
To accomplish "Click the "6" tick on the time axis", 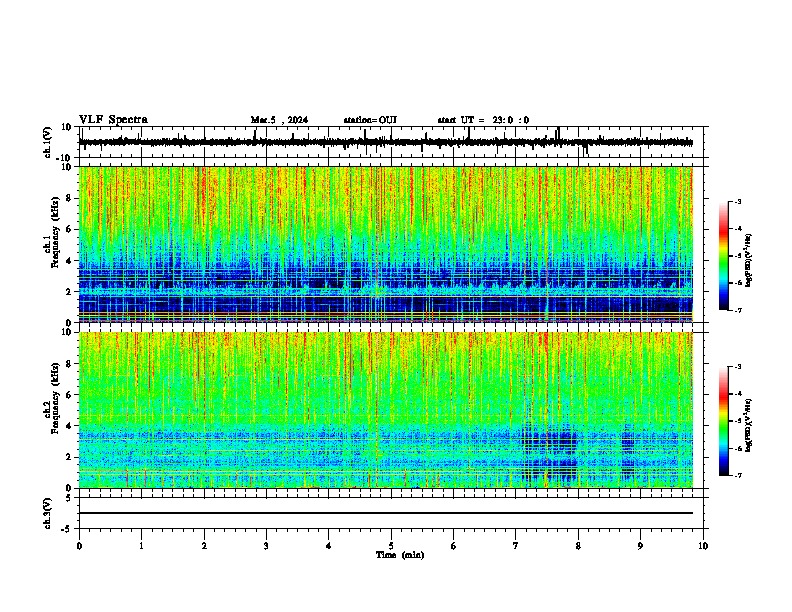I will 454,546.
